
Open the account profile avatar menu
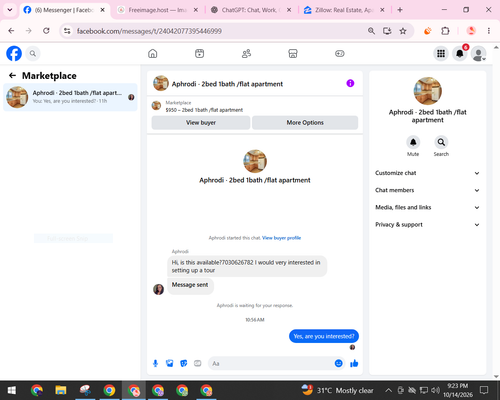478,53
